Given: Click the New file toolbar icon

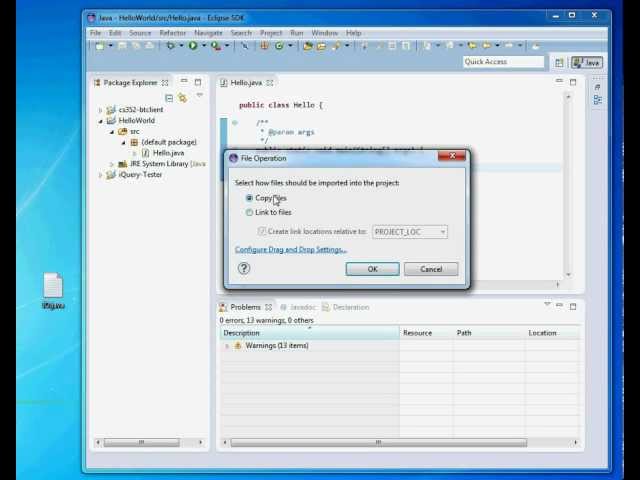Looking at the screenshot, I should pos(99,46).
